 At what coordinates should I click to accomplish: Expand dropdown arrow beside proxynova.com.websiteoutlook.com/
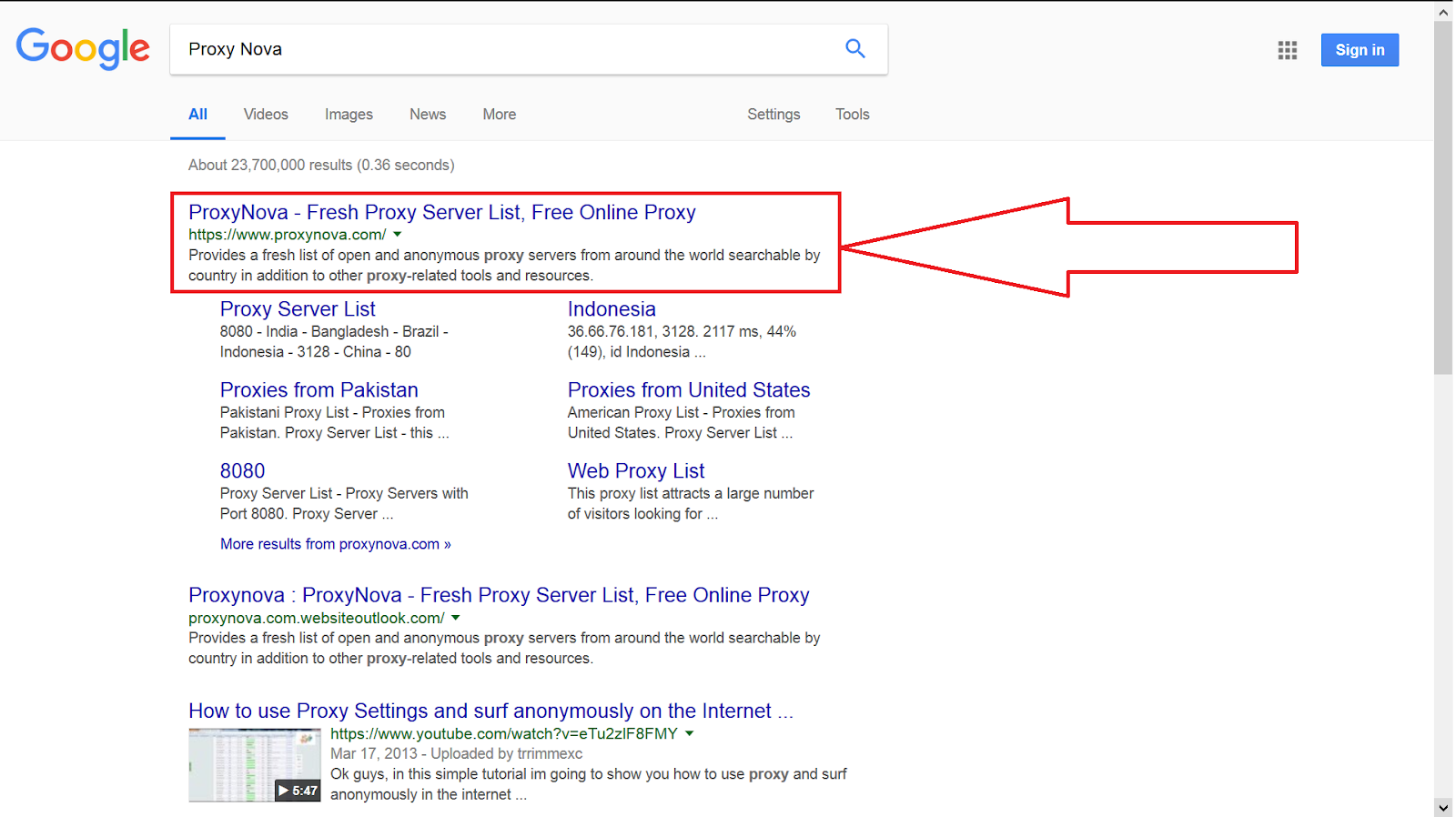pos(456,618)
